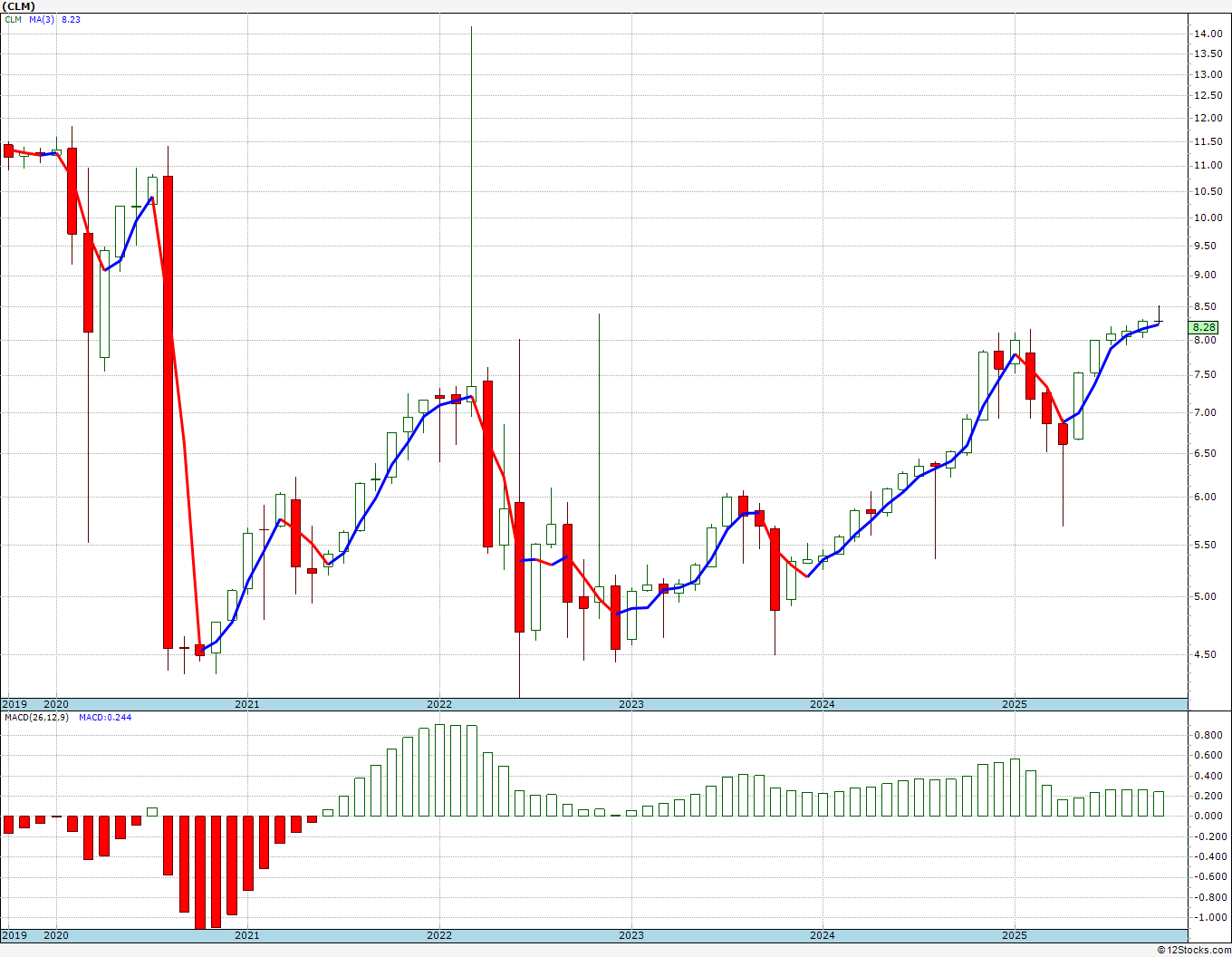
Task: Click the green 8.28 current price tag
Action: point(1204,327)
